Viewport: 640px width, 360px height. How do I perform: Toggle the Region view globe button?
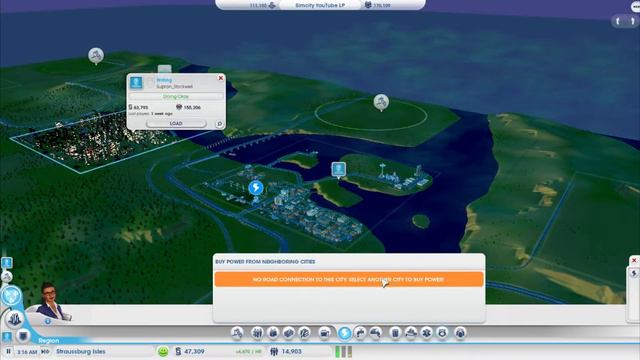coord(11,296)
